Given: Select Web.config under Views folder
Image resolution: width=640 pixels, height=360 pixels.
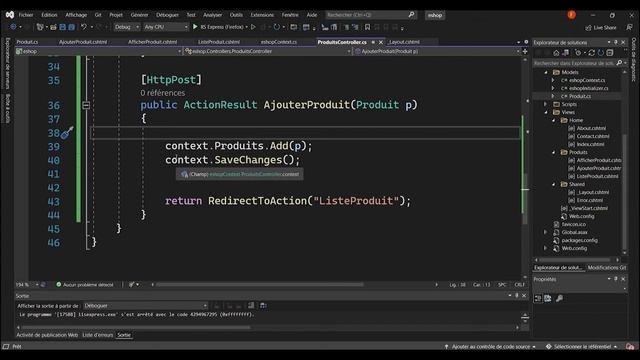Looking at the screenshot, I should 582,216.
